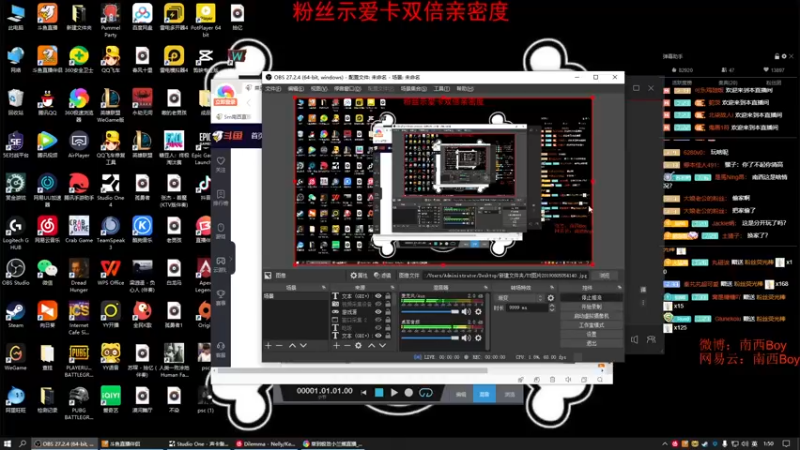The image size is (800, 450).
Task: Open WPS Office desktop shortcut
Action: pyautogui.click(x=111, y=272)
